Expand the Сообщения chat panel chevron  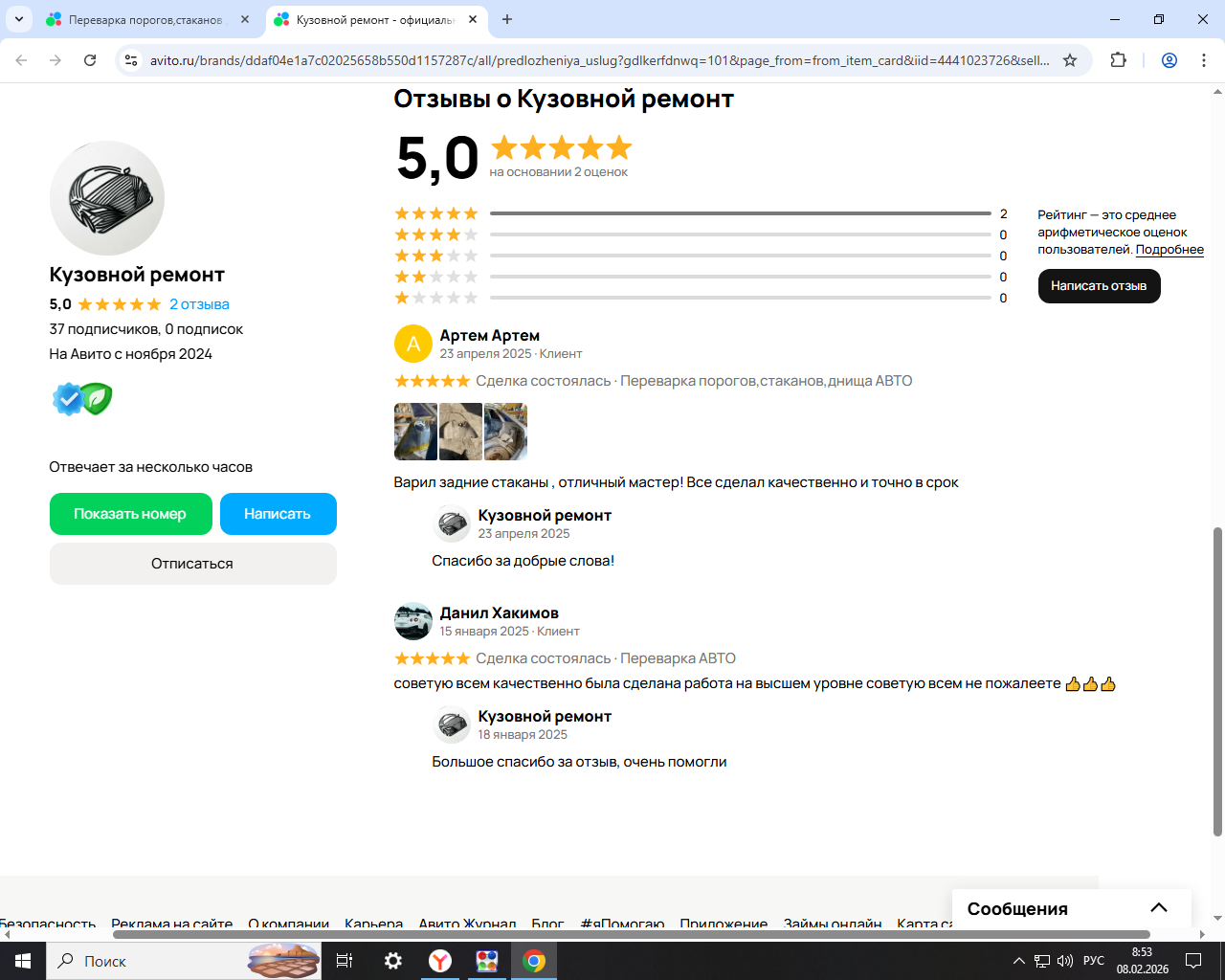click(1159, 908)
